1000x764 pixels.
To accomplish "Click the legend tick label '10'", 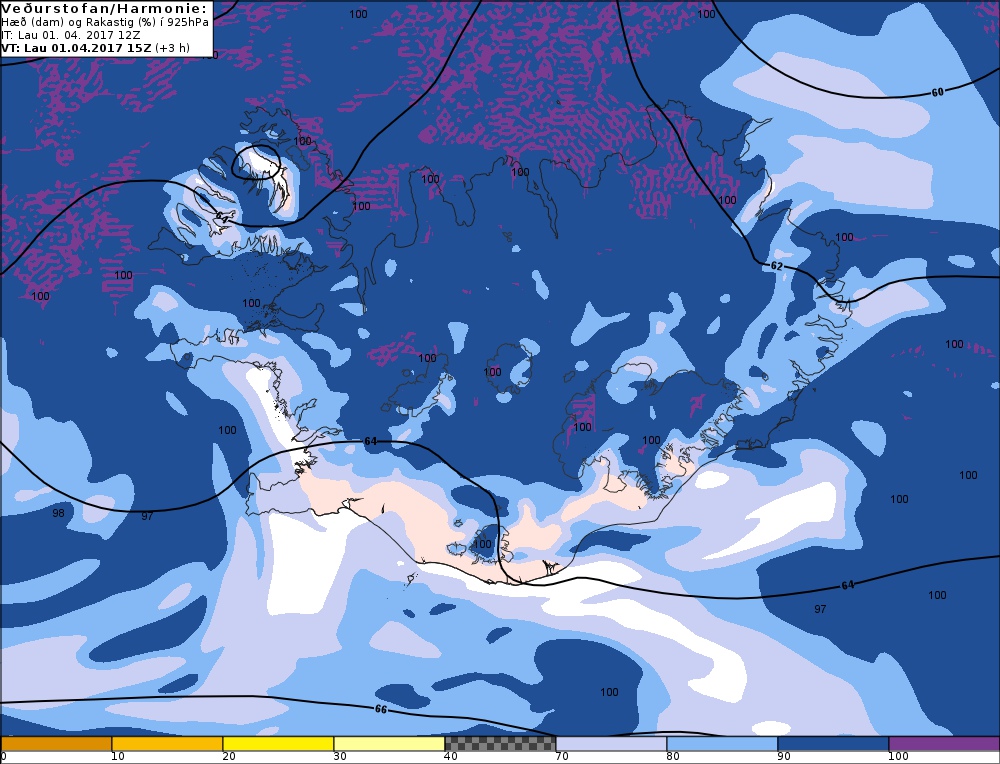I will point(117,756).
